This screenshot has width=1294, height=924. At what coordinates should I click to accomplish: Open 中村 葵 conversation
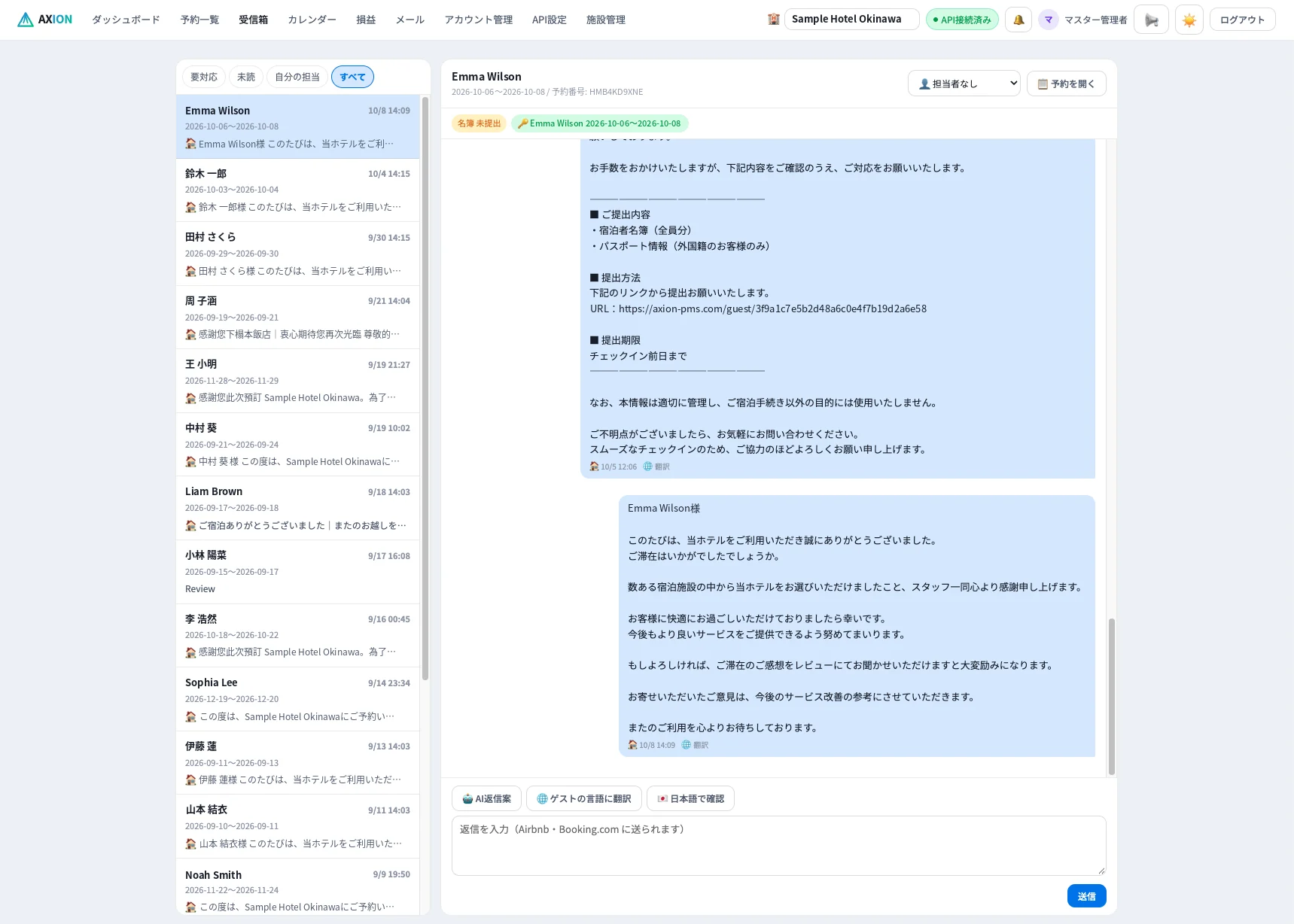pos(298,445)
